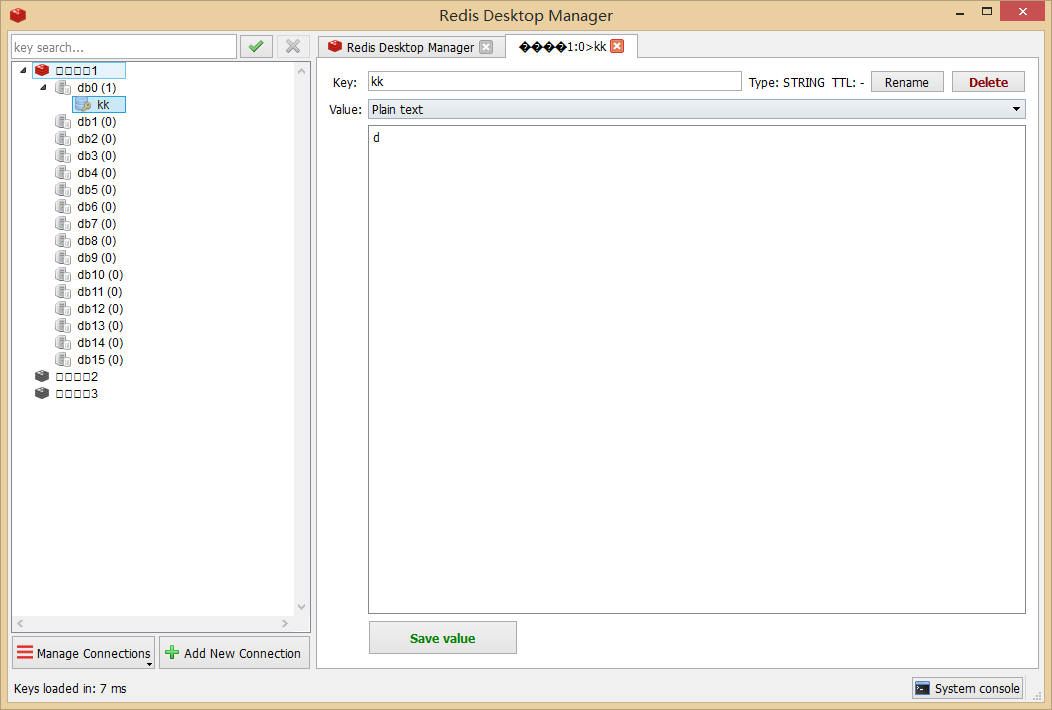Click the db8 database icon
Viewport: 1052px width, 710px height.
coord(63,240)
